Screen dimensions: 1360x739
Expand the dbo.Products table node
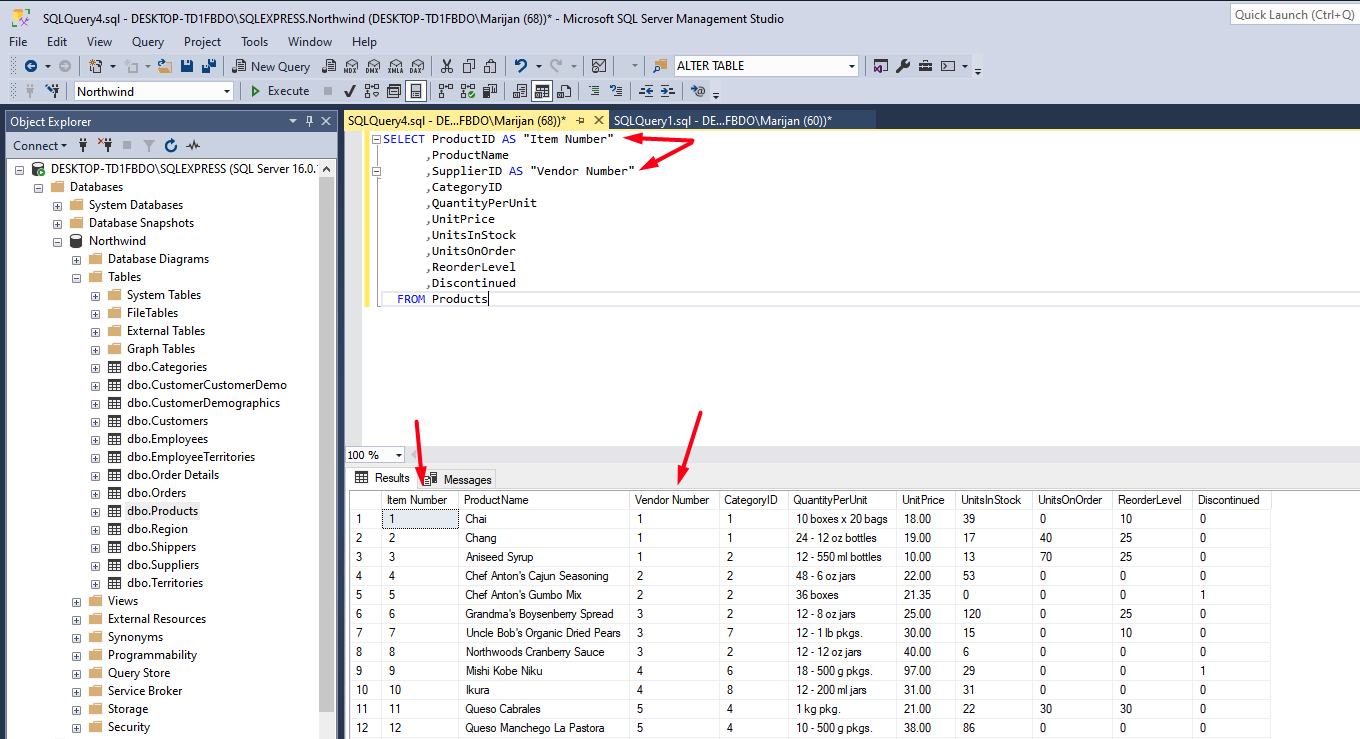click(x=95, y=511)
